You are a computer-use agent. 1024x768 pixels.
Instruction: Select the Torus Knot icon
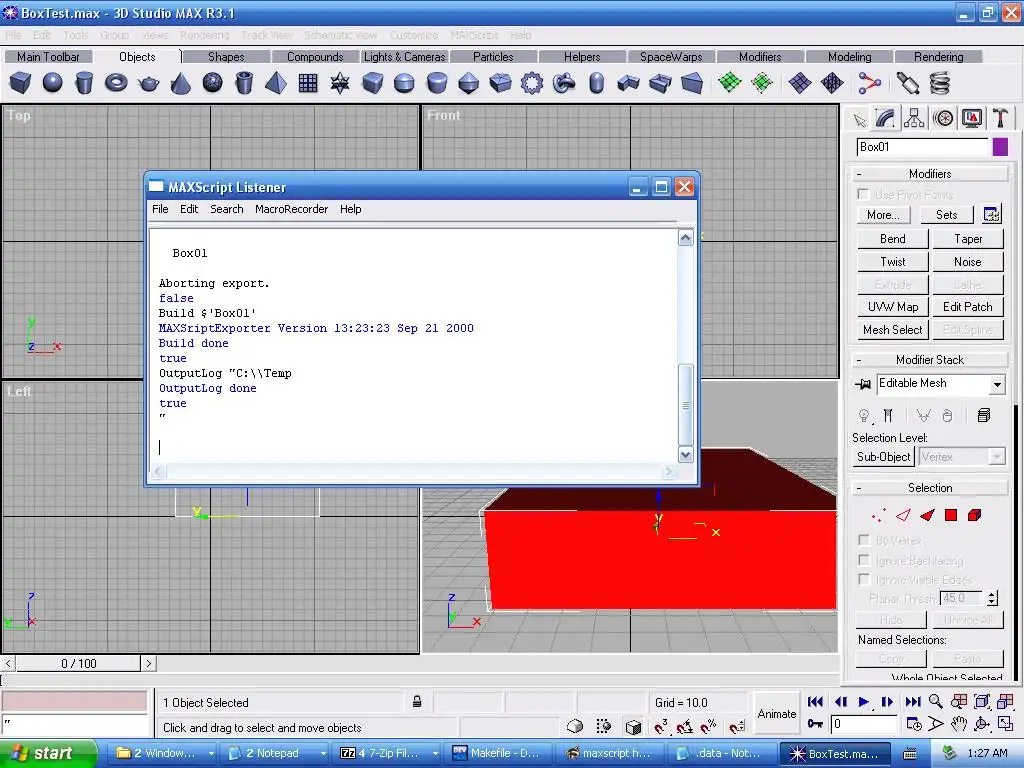[x=564, y=83]
